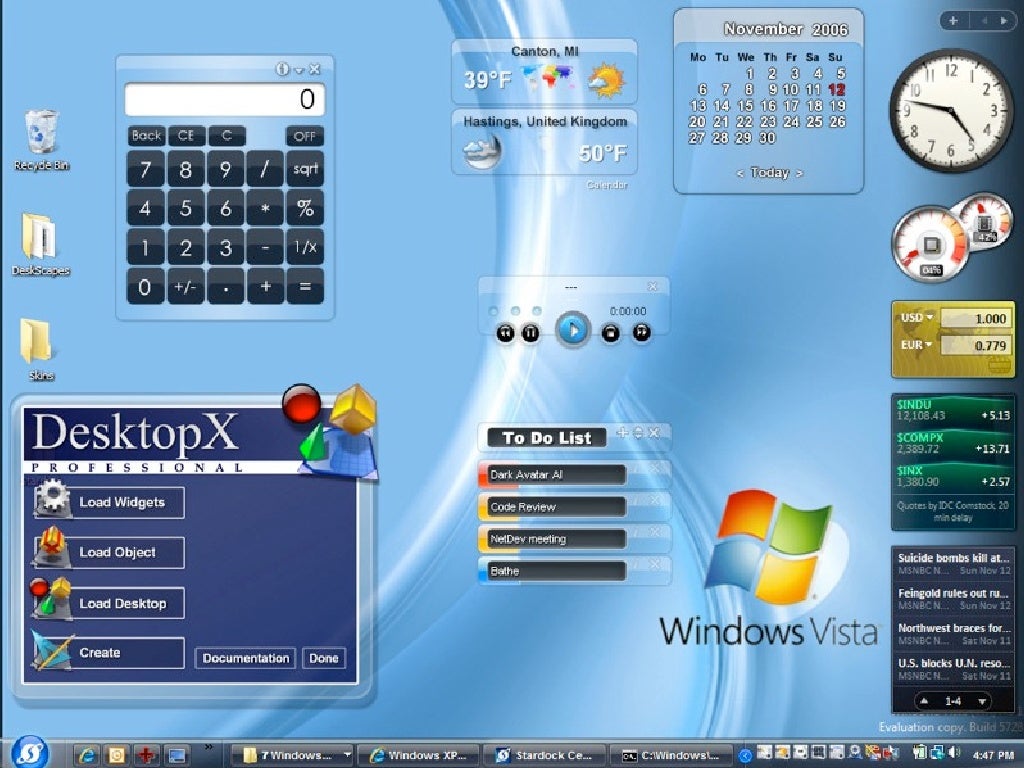Click the calculator display field

click(224, 99)
